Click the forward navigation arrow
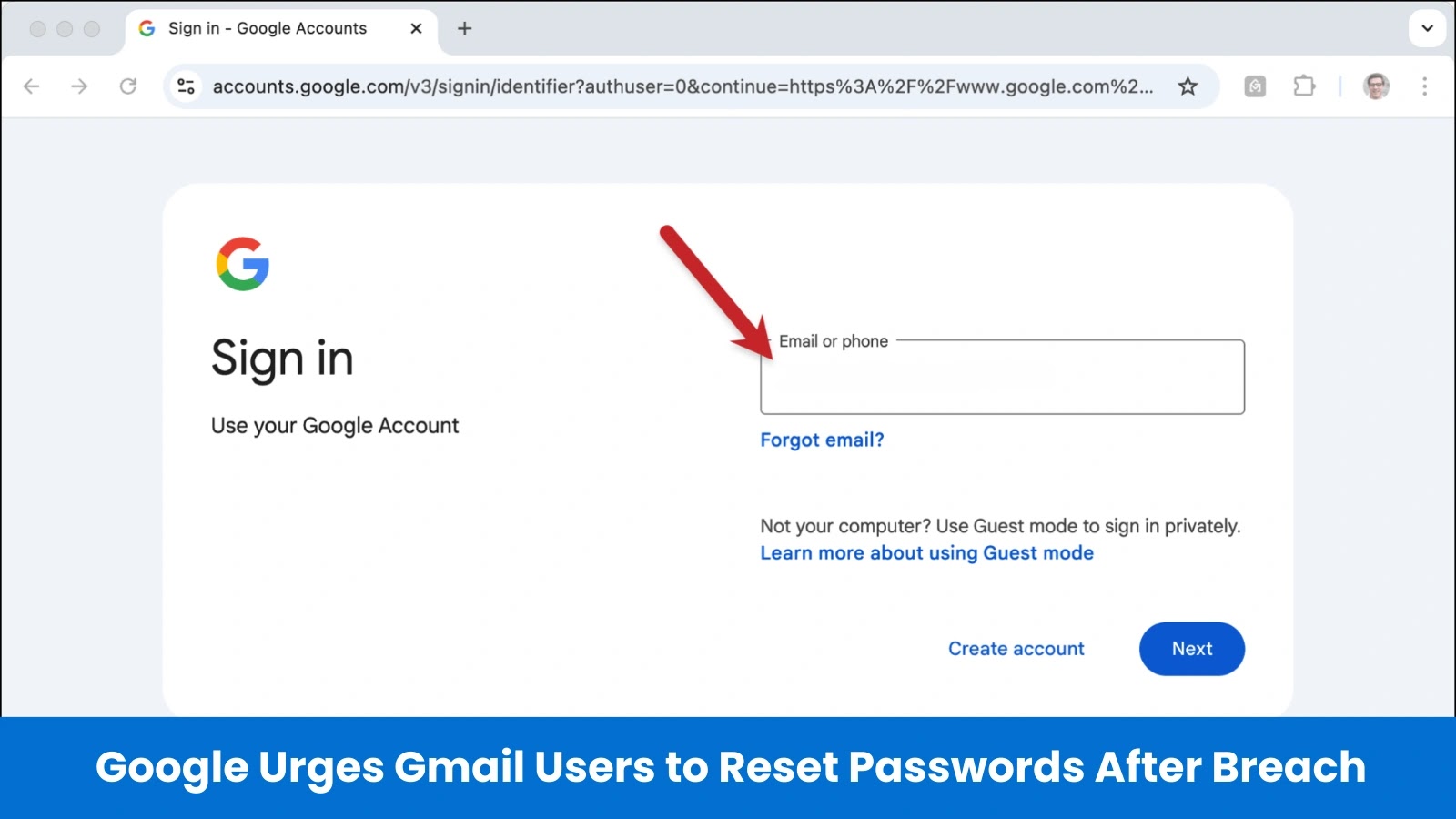This screenshot has width=1456, height=819. point(80,86)
